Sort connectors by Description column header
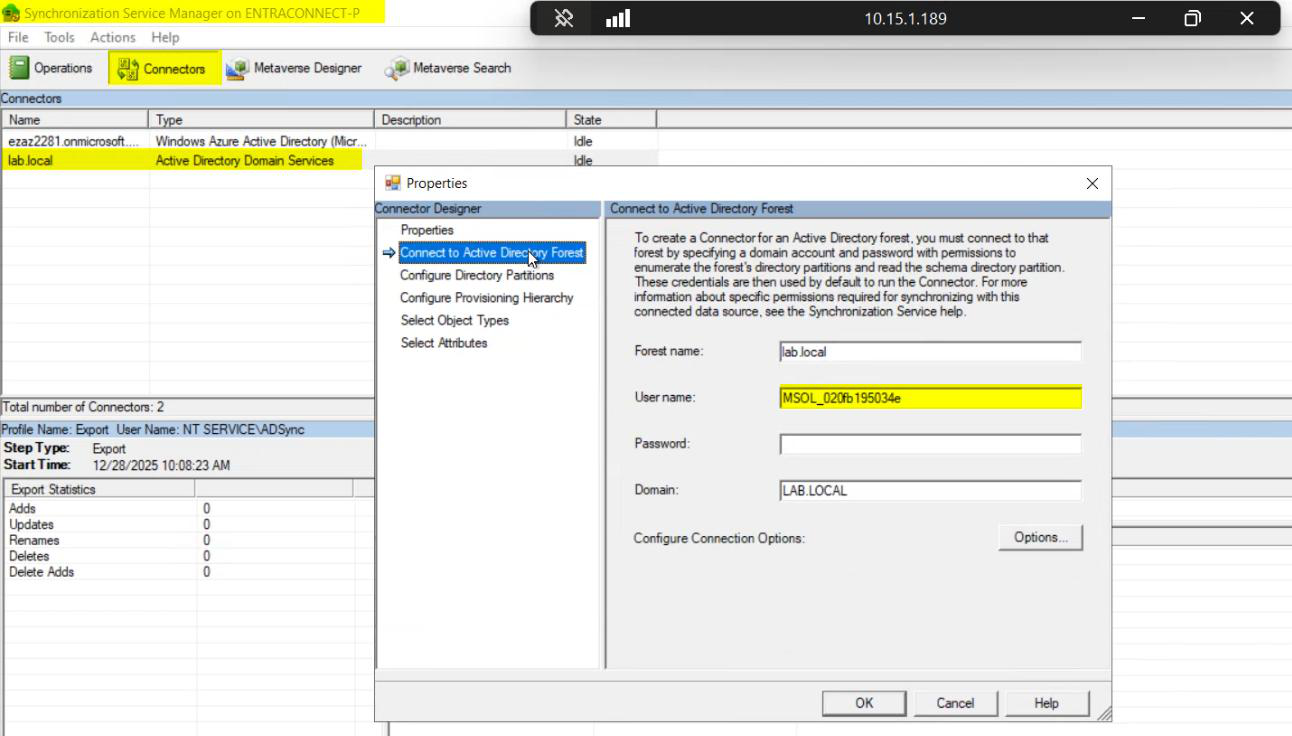Image resolution: width=1292 pixels, height=736 pixels. pos(470,120)
